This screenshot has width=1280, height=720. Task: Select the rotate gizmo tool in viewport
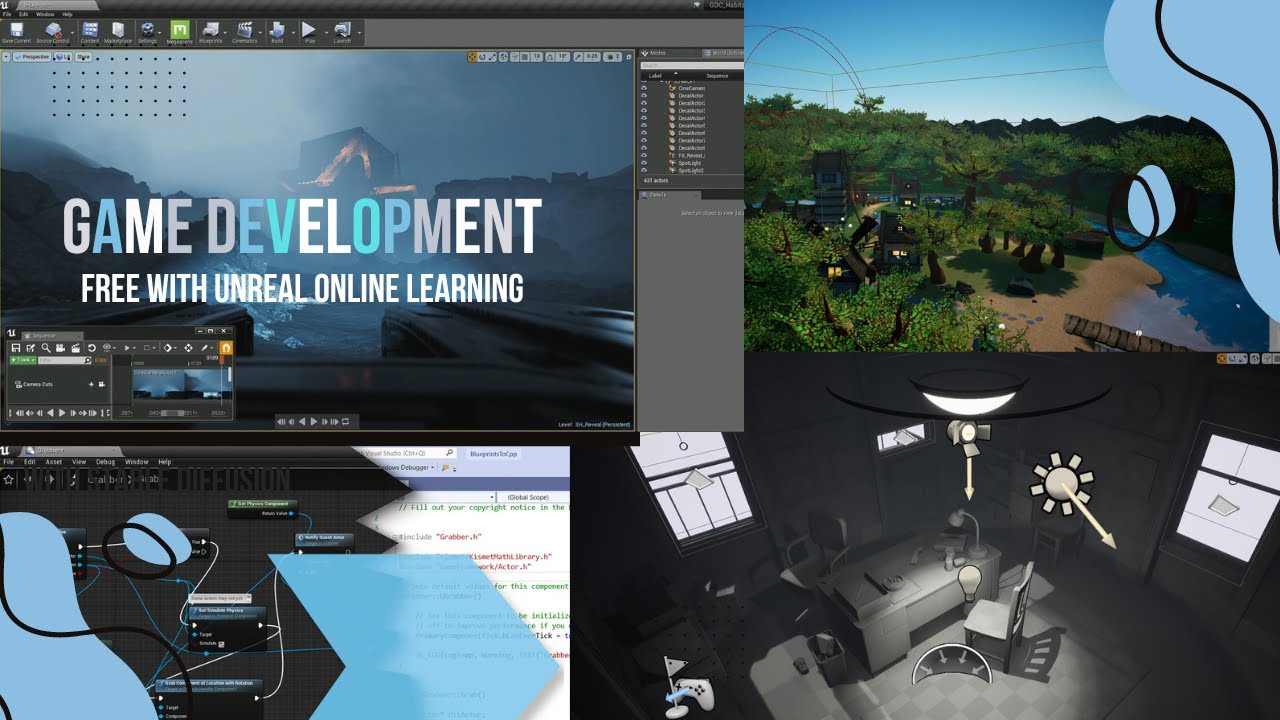tap(482, 57)
